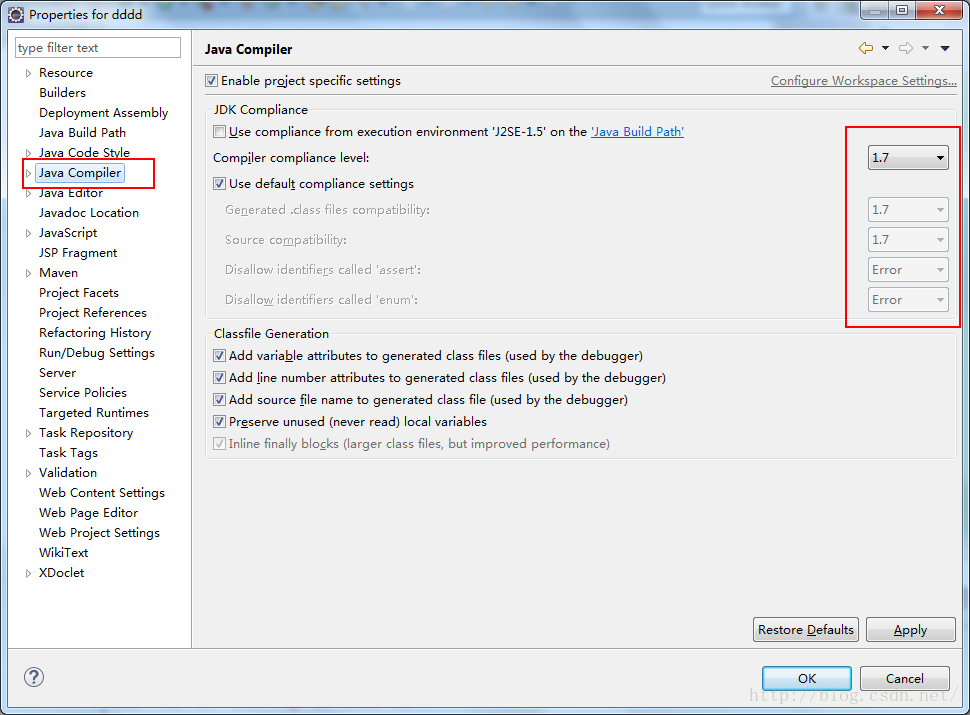970x715 pixels.
Task: Select Task Repository in the tree
Action: (86, 433)
